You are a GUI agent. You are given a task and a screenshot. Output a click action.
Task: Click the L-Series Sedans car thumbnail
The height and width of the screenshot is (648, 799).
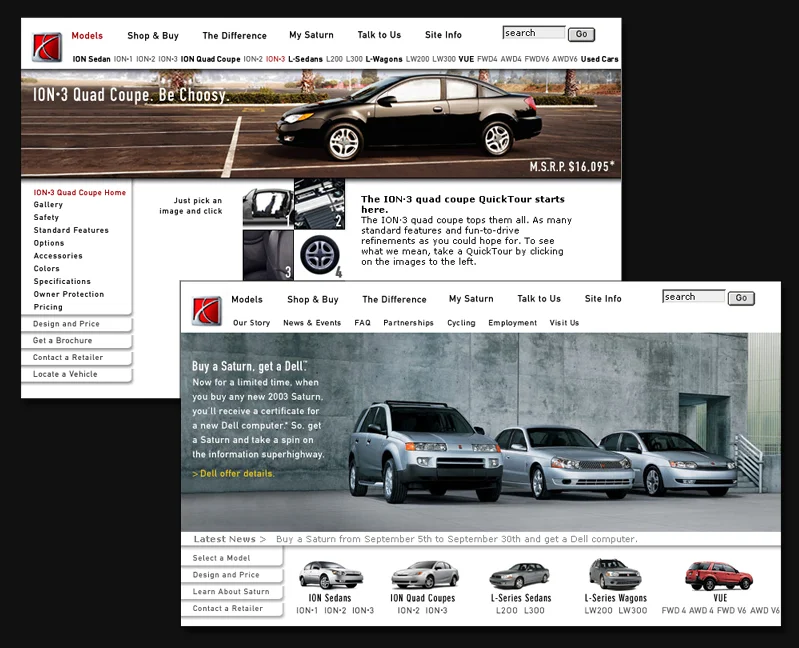[519, 576]
